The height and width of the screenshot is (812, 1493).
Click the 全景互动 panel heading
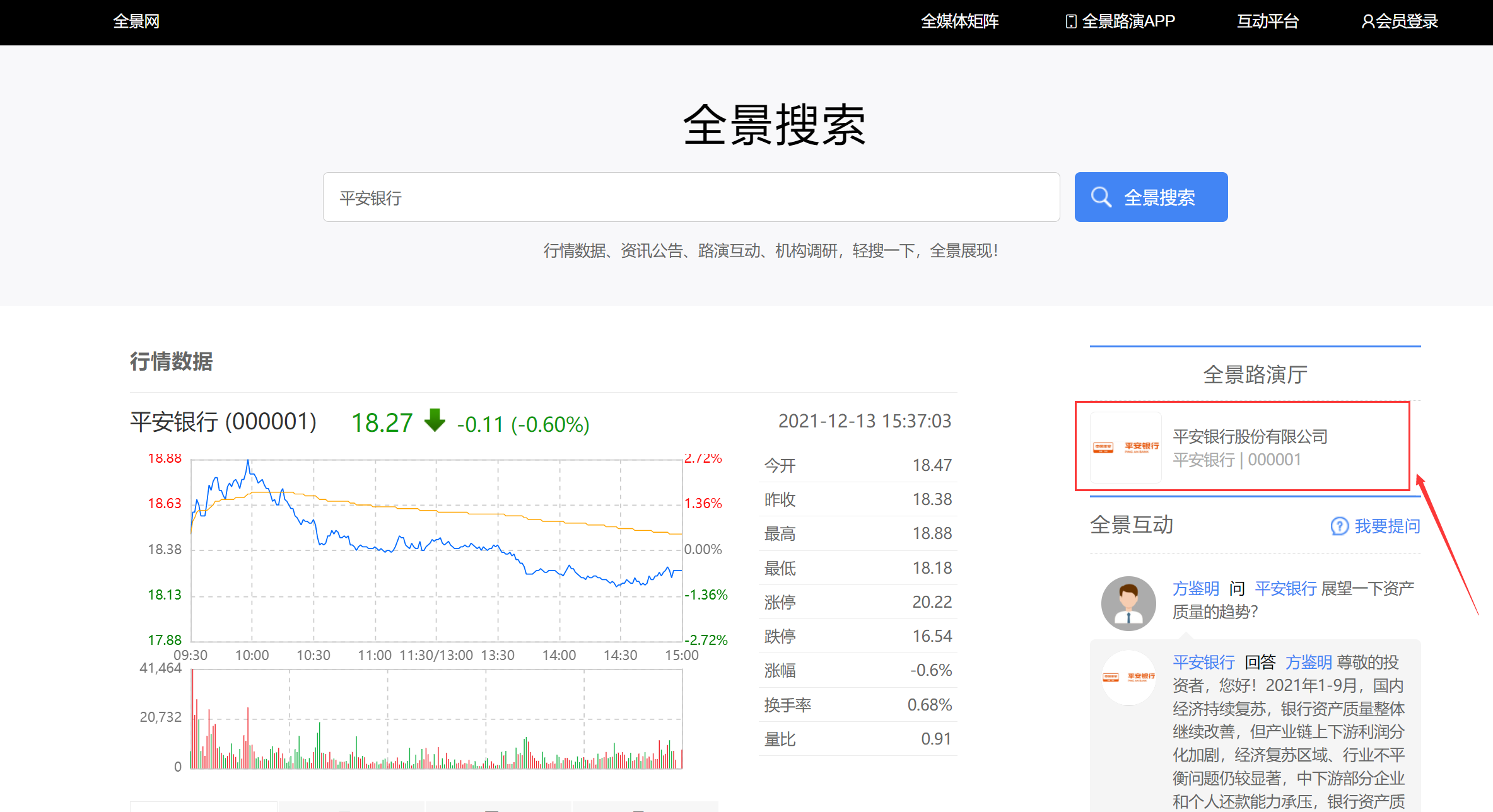[1132, 525]
